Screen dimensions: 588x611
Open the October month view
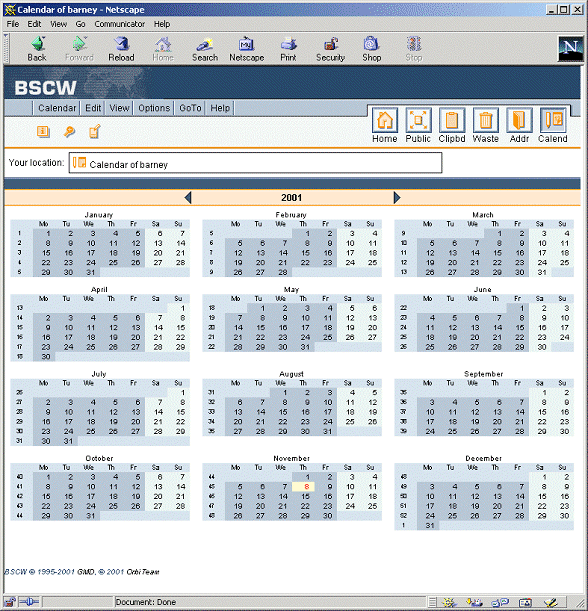(99, 458)
